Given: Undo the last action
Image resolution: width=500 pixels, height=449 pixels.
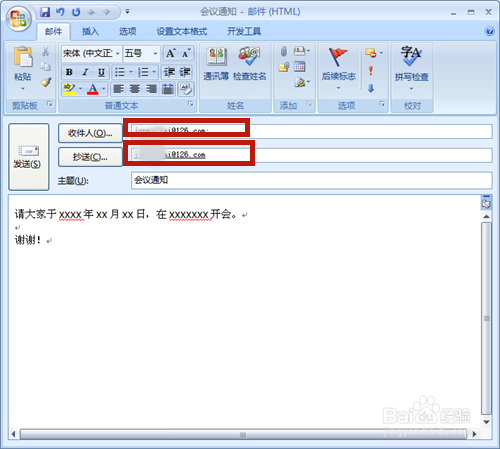Looking at the screenshot, I should pos(60,12).
